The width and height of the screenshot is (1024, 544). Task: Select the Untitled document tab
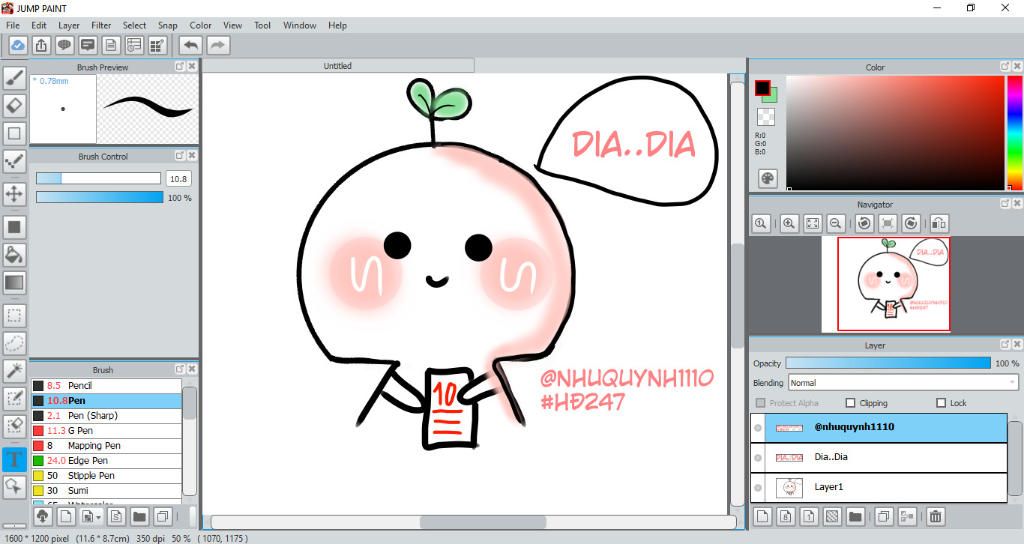click(x=338, y=66)
